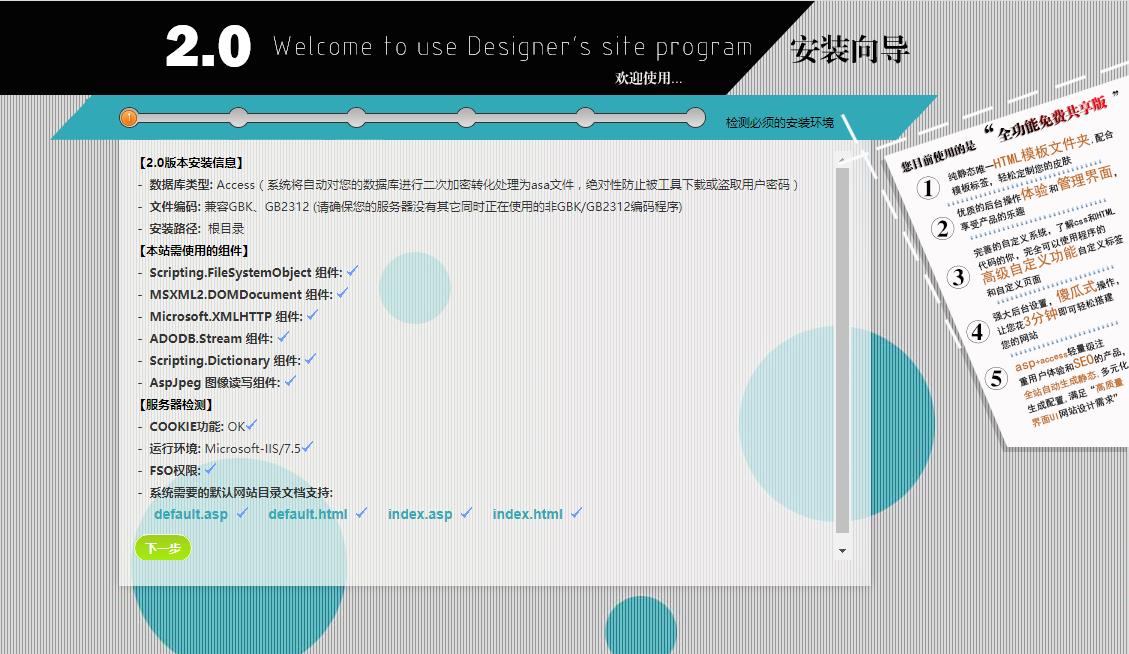Click circled number 4 on the flyer
Viewport: 1129px width, 654px height.
(977, 331)
